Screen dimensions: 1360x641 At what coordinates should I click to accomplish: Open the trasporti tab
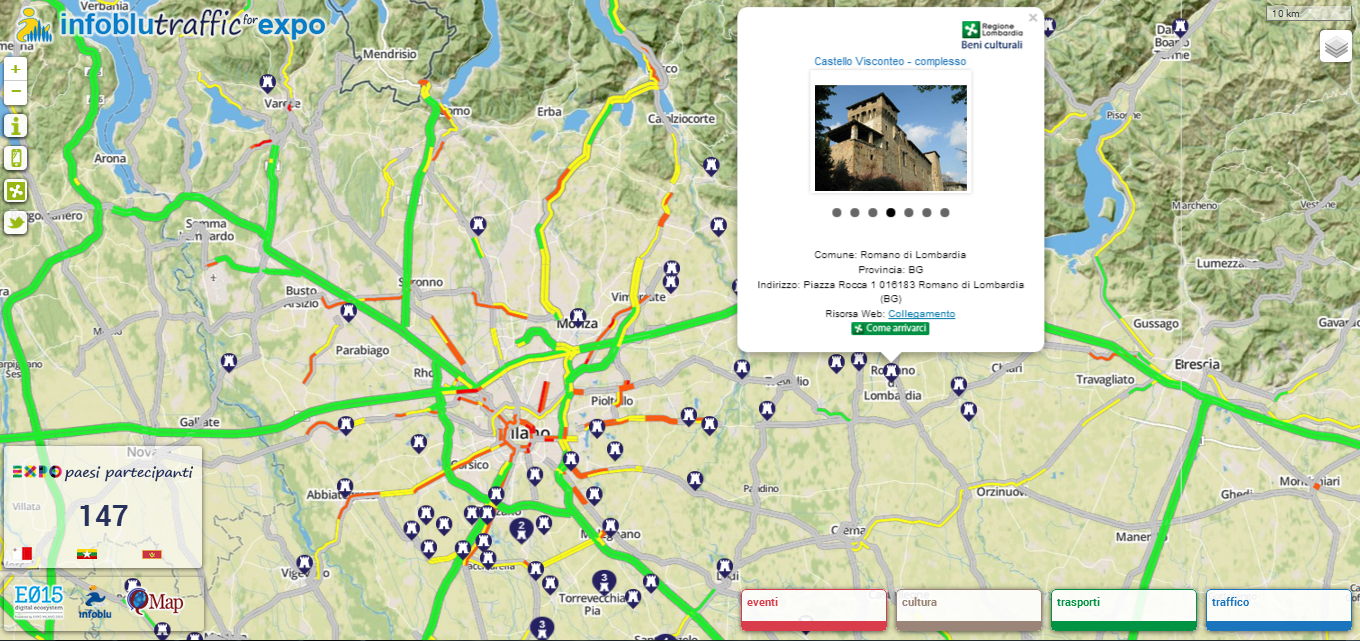(x=1123, y=609)
